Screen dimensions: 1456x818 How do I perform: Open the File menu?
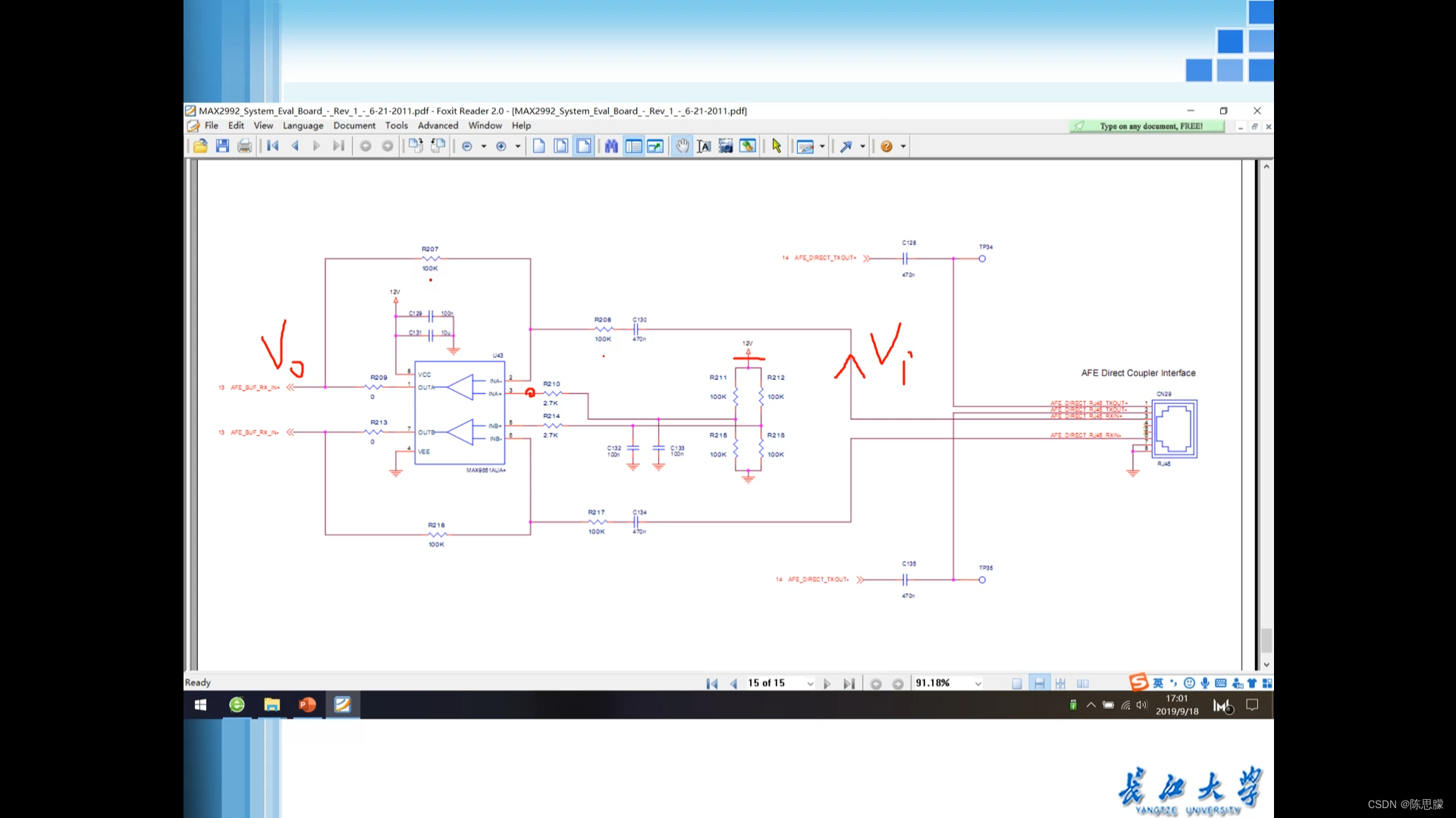click(x=212, y=126)
